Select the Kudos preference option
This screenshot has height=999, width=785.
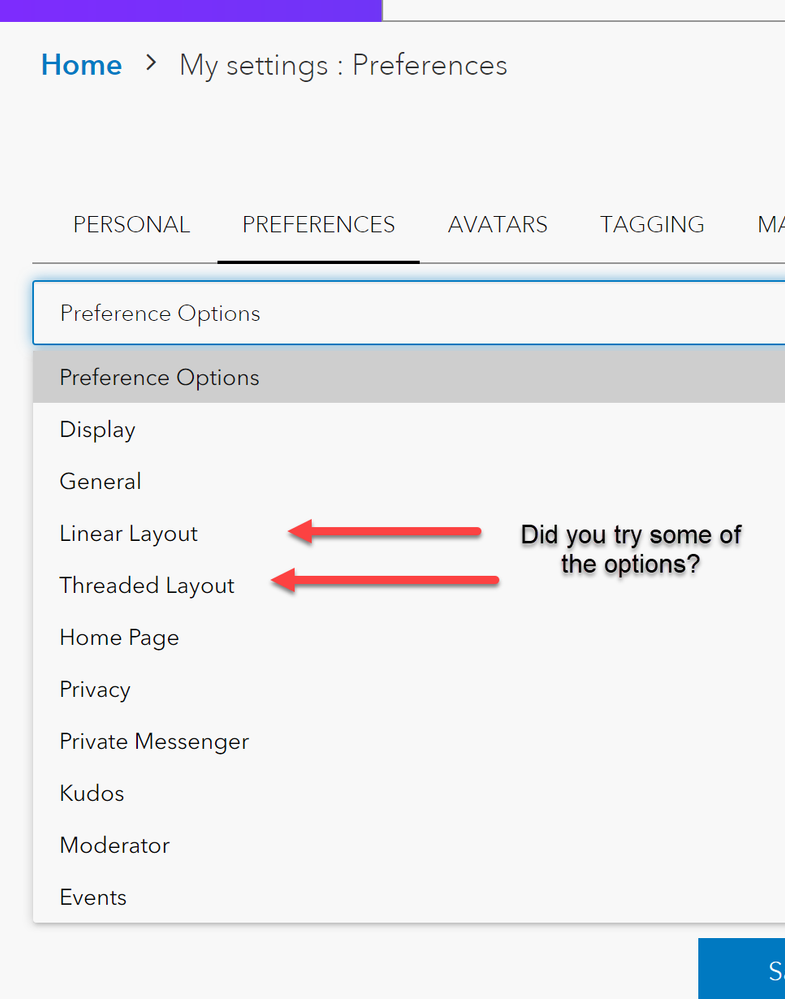point(92,794)
